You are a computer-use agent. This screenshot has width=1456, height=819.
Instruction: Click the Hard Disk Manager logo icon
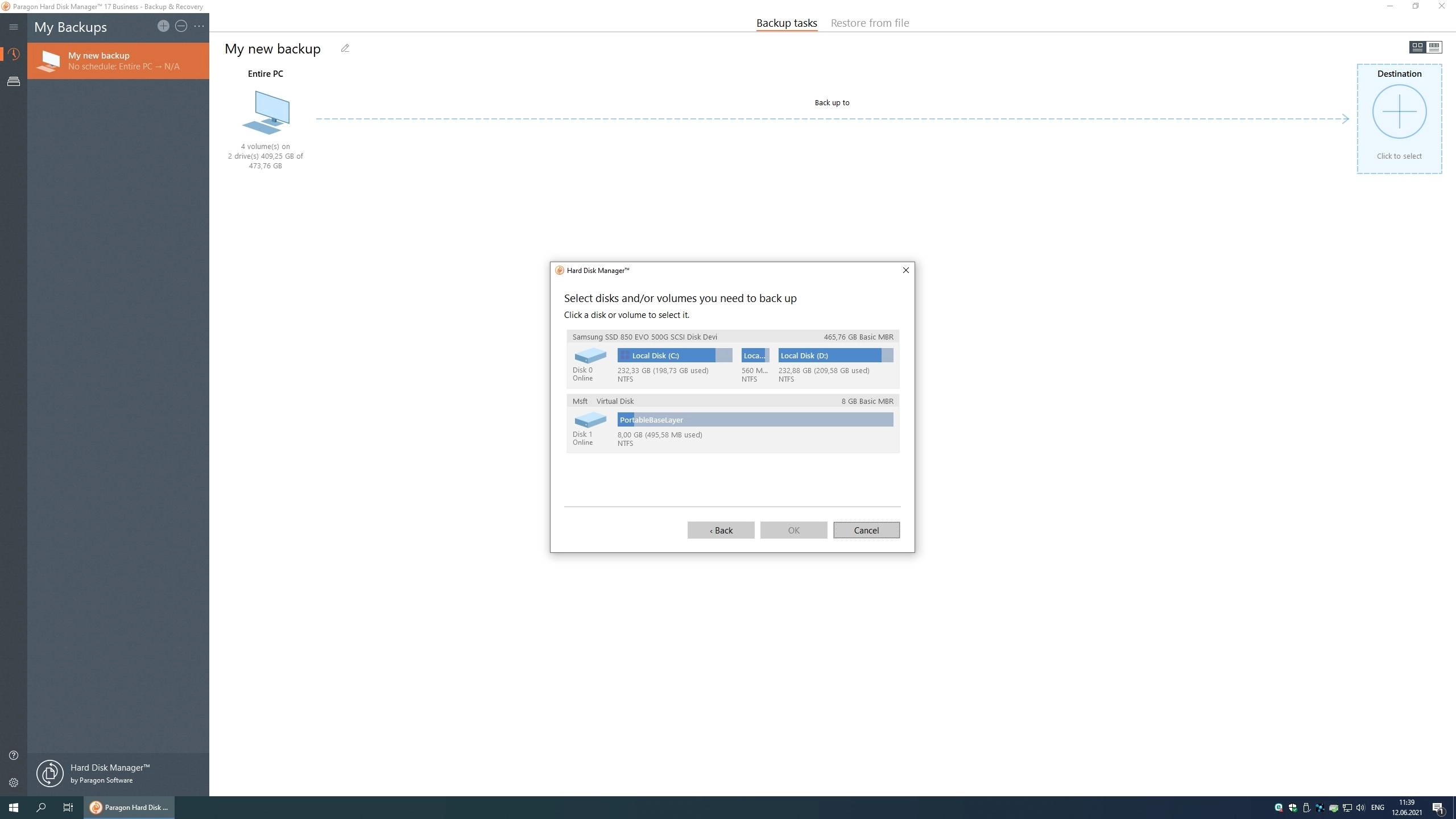pyautogui.click(x=50, y=773)
